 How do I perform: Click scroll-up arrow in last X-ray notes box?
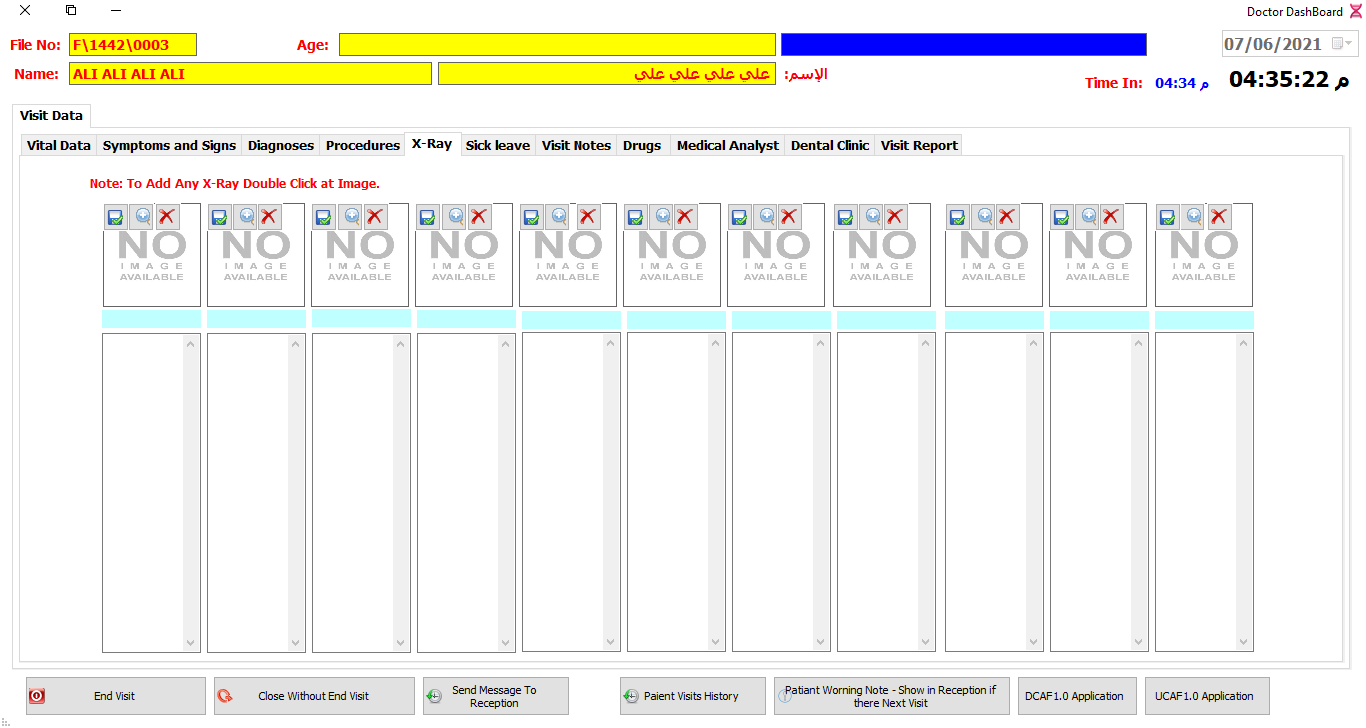click(x=1244, y=344)
